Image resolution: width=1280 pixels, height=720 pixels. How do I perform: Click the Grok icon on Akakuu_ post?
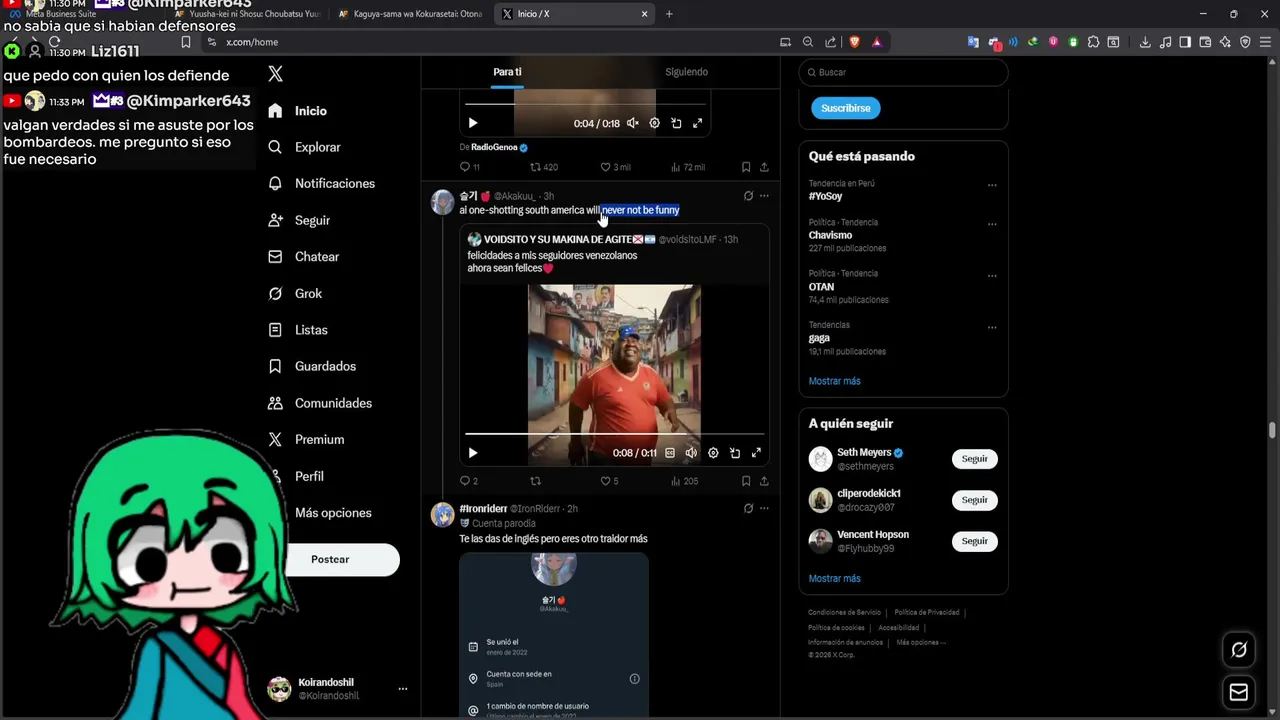748,196
